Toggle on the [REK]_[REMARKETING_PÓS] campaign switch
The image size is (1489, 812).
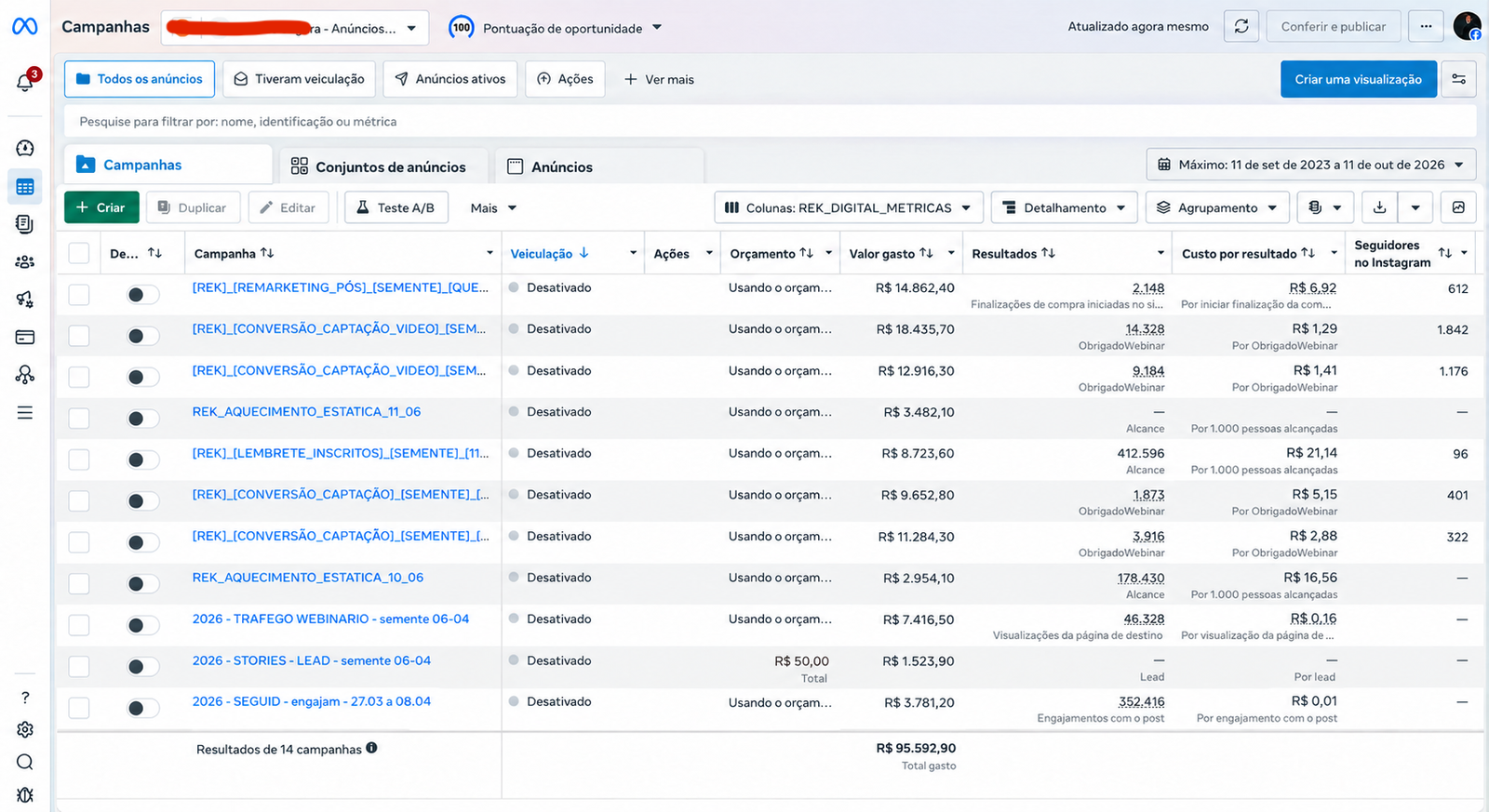coord(142,295)
